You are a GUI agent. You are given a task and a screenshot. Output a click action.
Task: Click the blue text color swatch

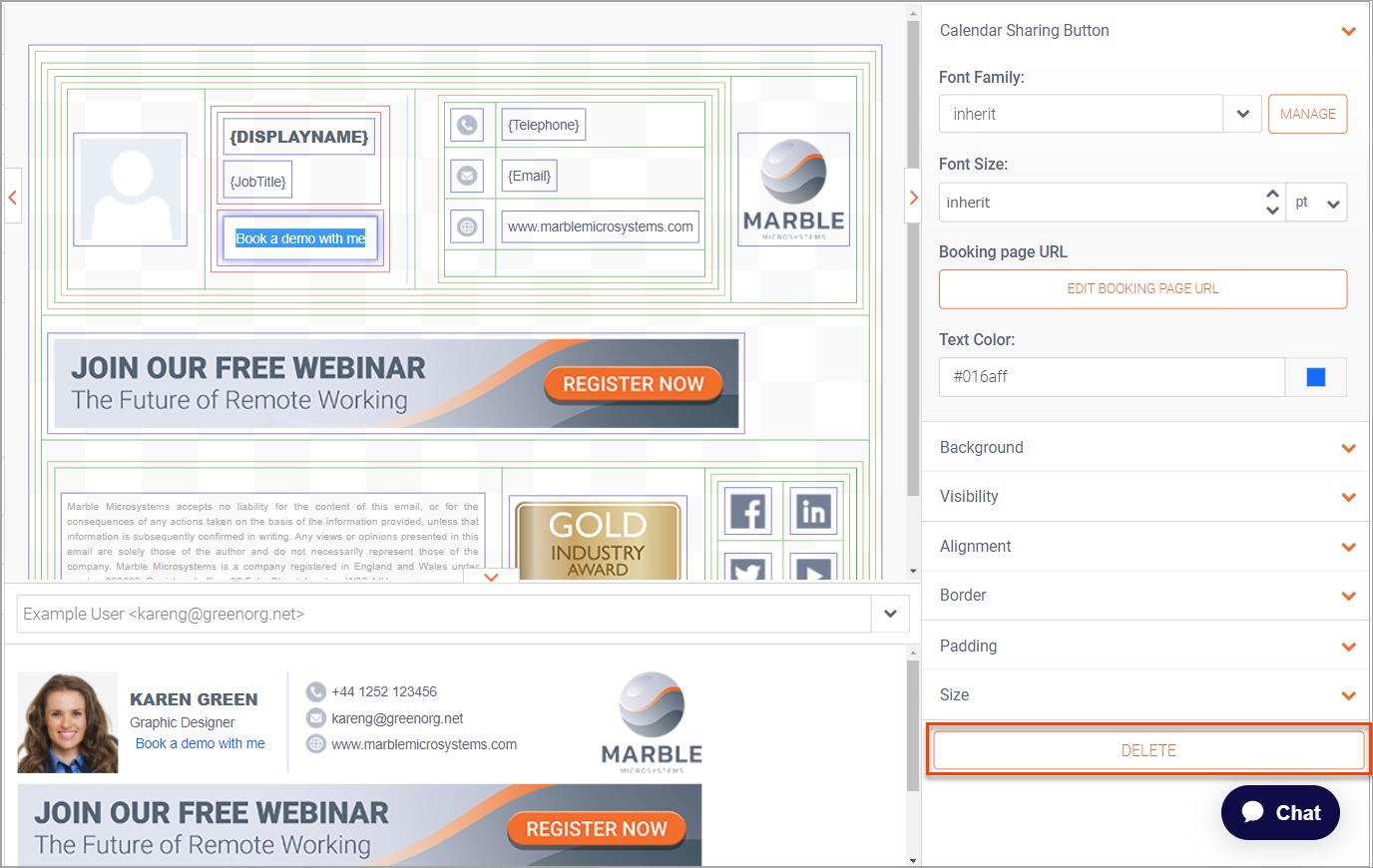[x=1316, y=376]
